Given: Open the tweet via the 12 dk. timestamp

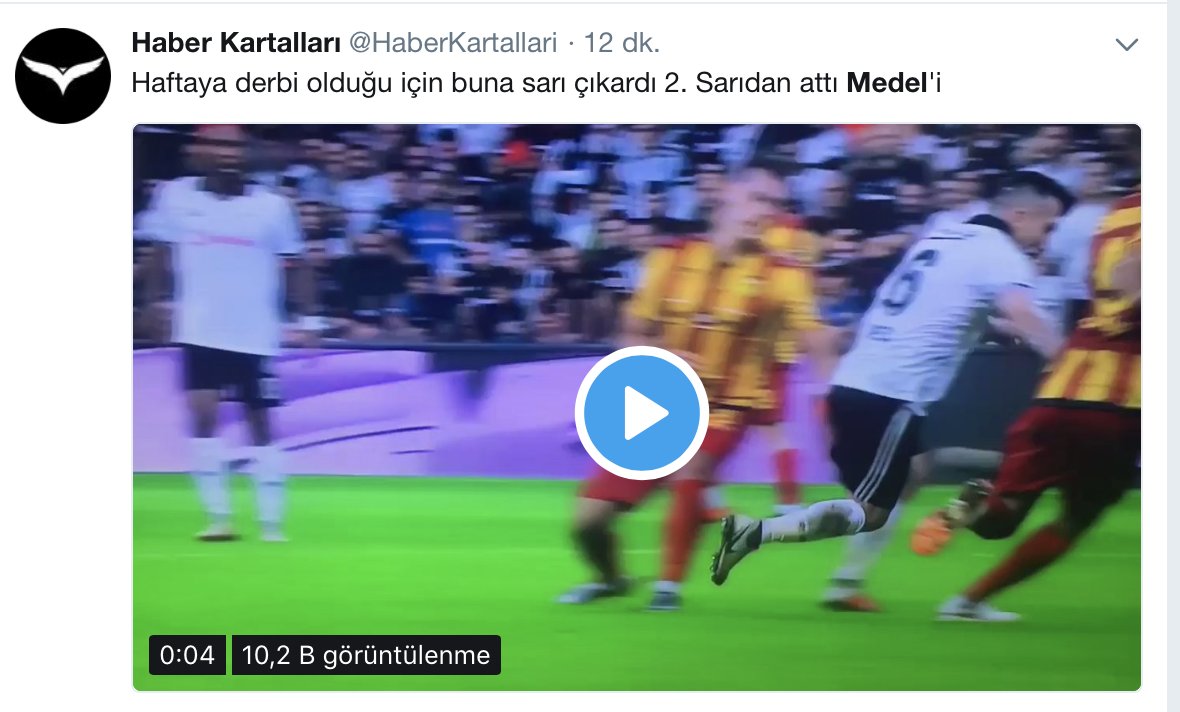Looking at the screenshot, I should pos(622,43).
